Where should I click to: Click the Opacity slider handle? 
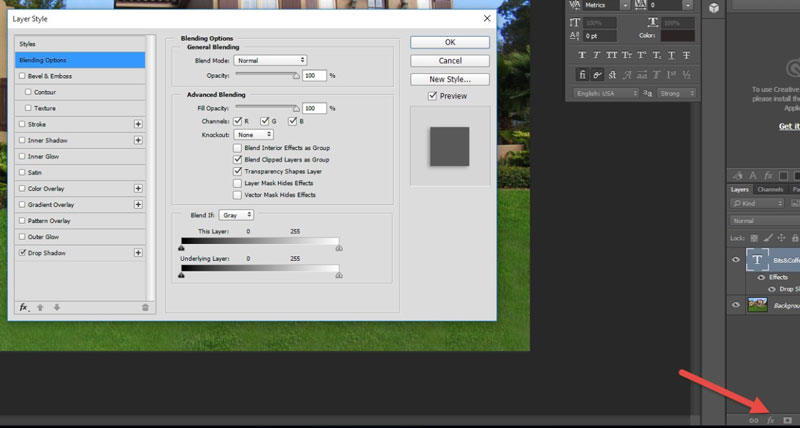pyautogui.click(x=296, y=76)
